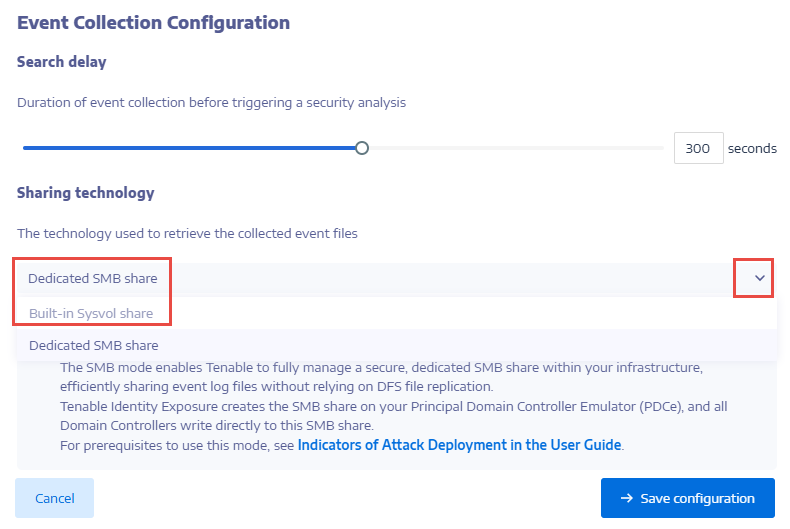The image size is (790, 529).
Task: Focus the 300 seconds input field
Action: pos(698,148)
